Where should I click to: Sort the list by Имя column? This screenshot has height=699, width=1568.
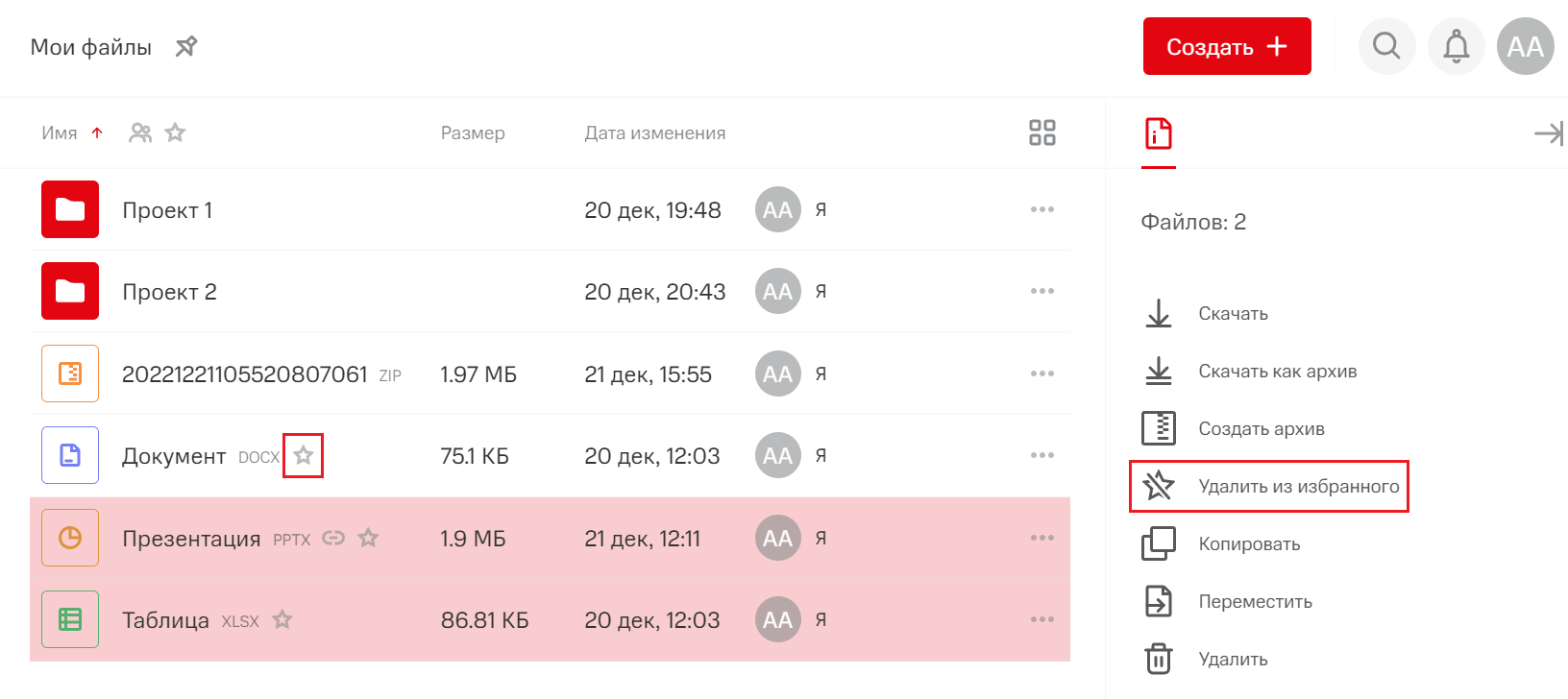(x=60, y=133)
